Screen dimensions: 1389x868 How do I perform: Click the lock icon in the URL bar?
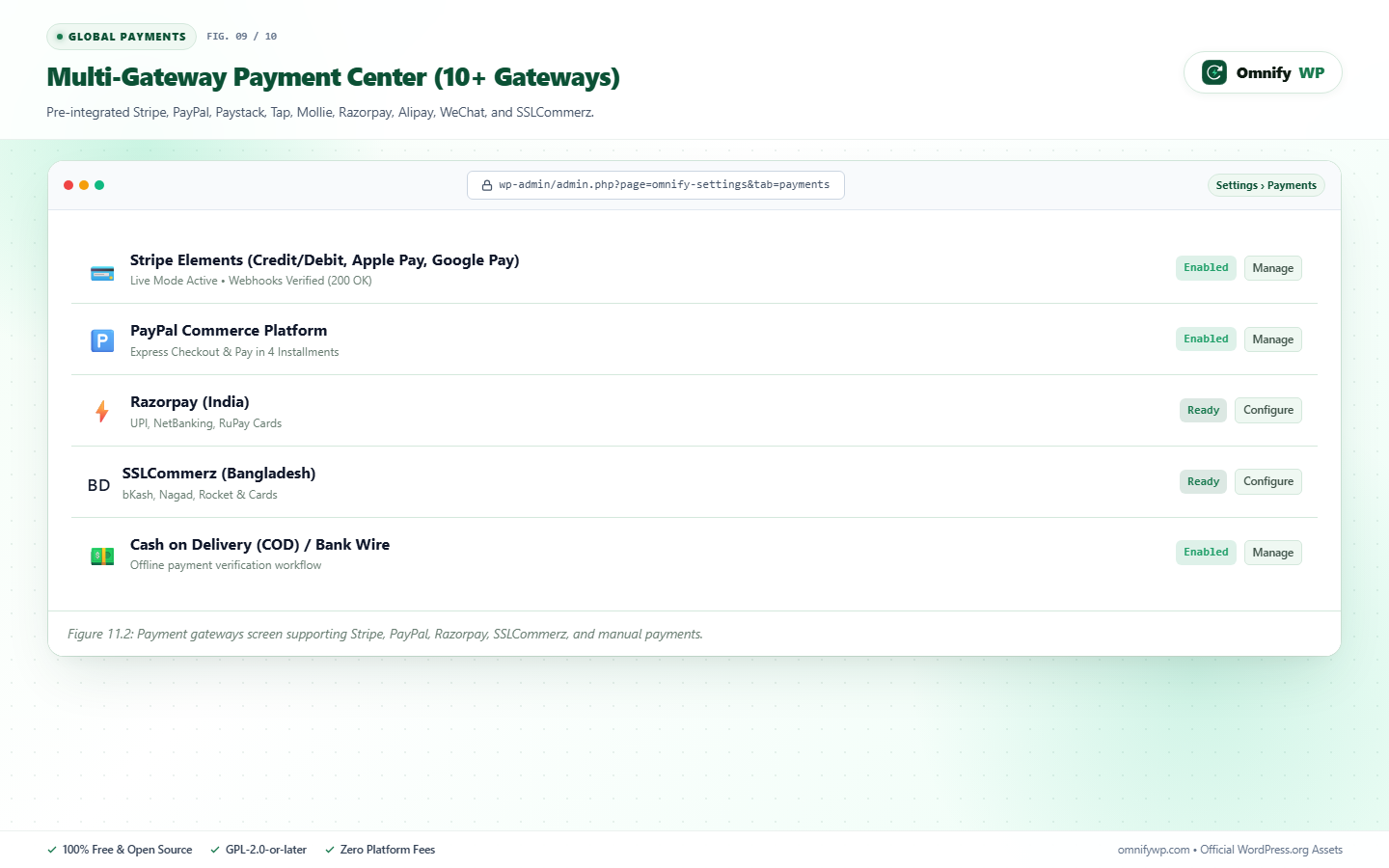[487, 185]
